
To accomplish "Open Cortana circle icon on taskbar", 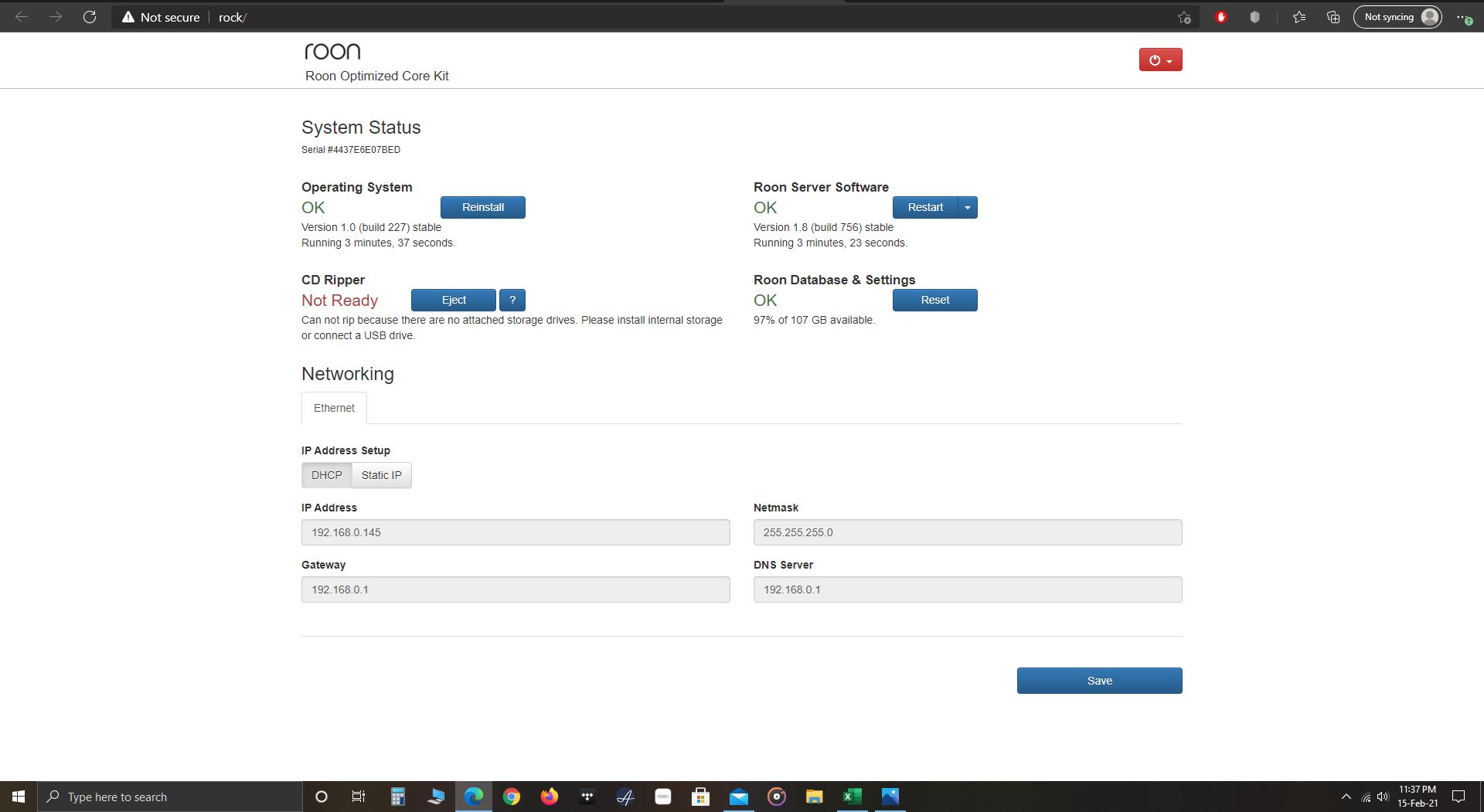I will click(x=322, y=797).
